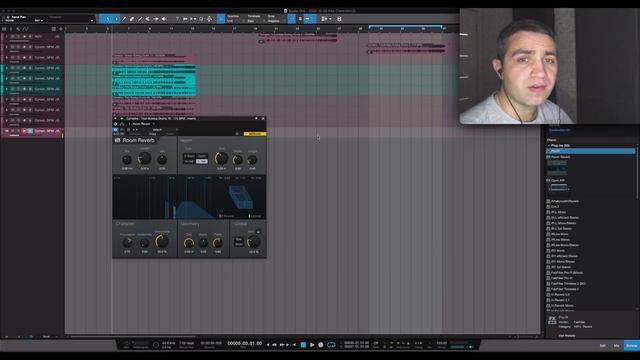Viewport: 640px width, 360px height.
Task: Click the Play button in transport
Action: (312, 345)
